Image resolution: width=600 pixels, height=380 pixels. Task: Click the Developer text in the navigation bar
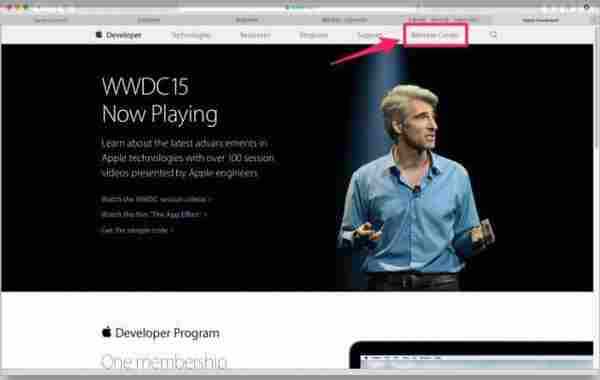coord(124,35)
